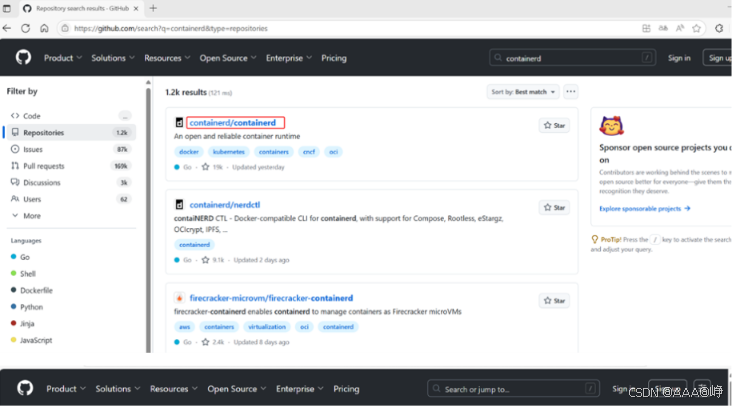Filter by Shell language
Image resolution: width=733 pixels, height=406 pixels.
pos(23,274)
